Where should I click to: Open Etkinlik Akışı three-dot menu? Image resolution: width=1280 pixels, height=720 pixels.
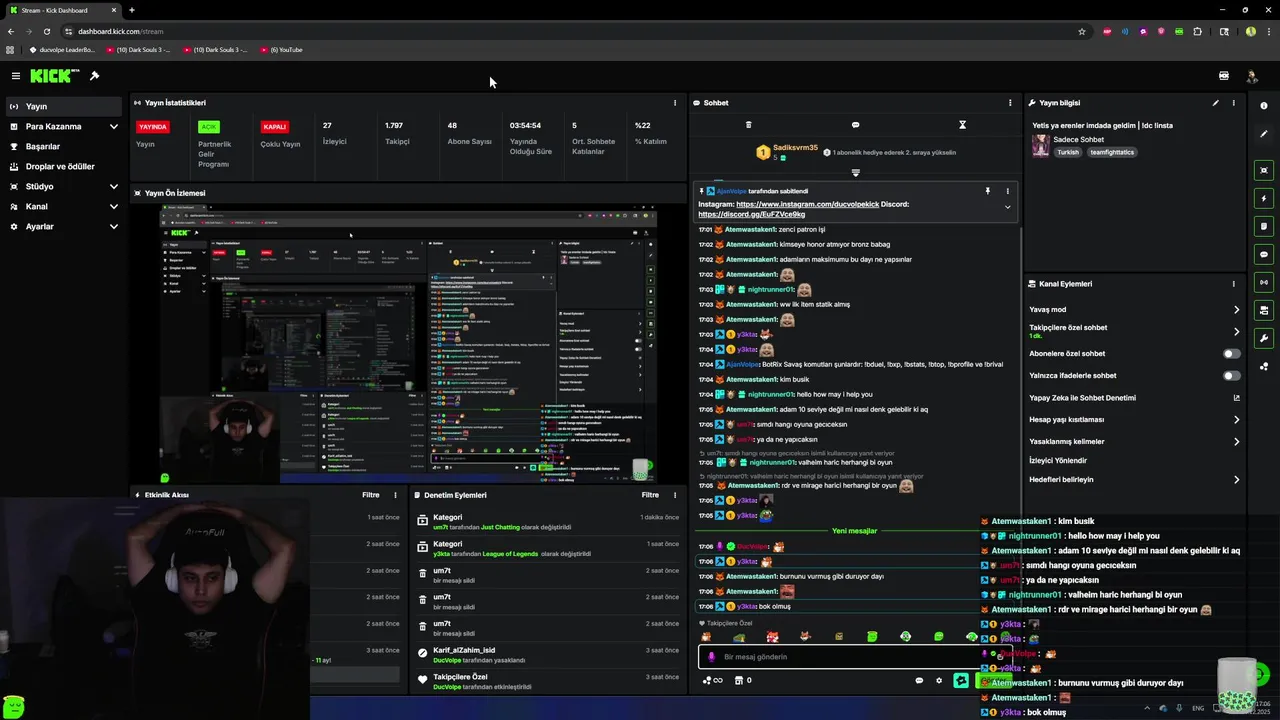396,495
